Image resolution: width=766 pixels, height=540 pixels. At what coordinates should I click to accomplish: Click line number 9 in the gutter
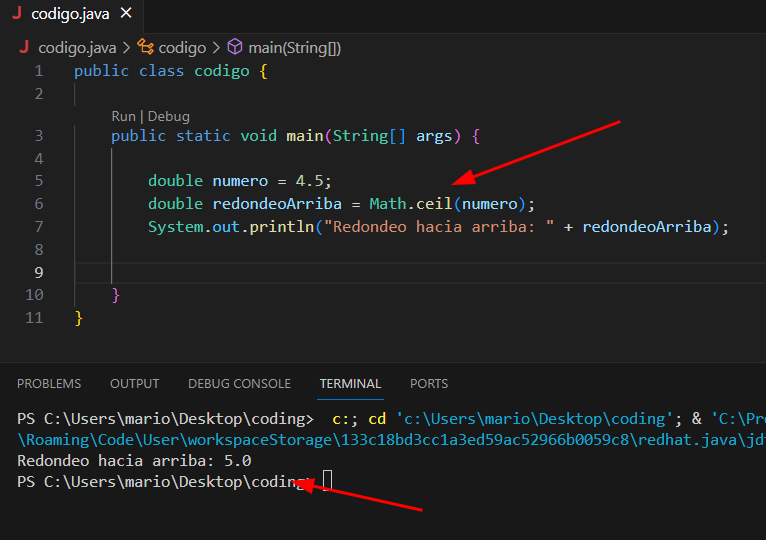click(x=39, y=273)
